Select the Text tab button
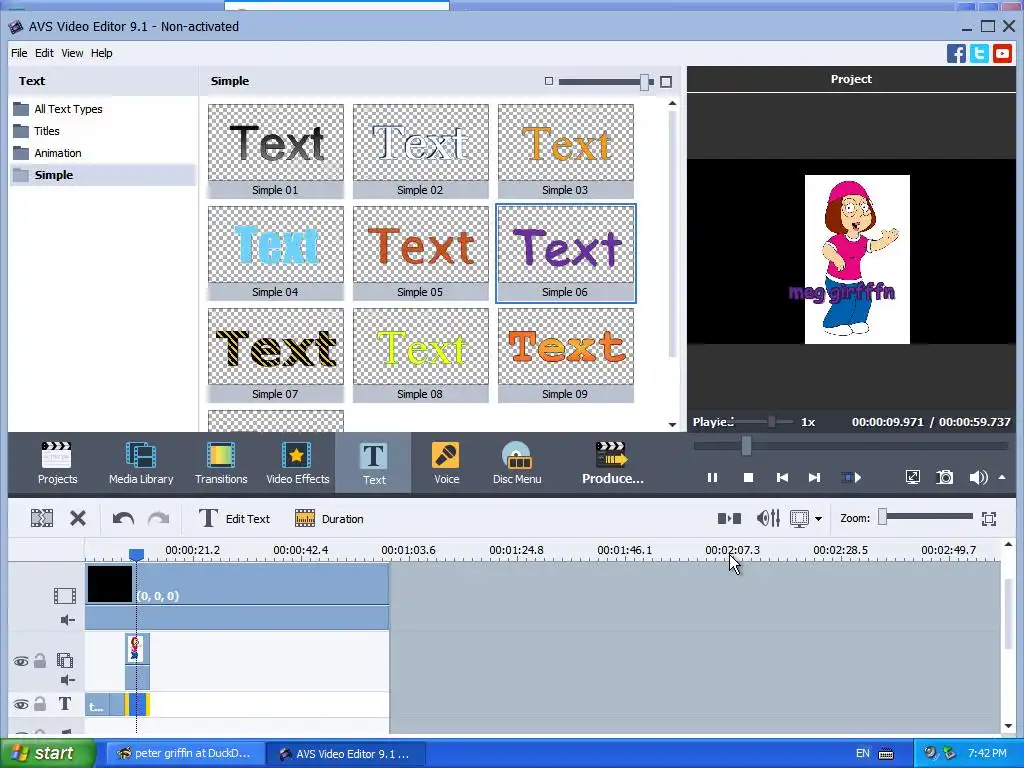Image resolution: width=1024 pixels, height=768 pixels. (374, 462)
